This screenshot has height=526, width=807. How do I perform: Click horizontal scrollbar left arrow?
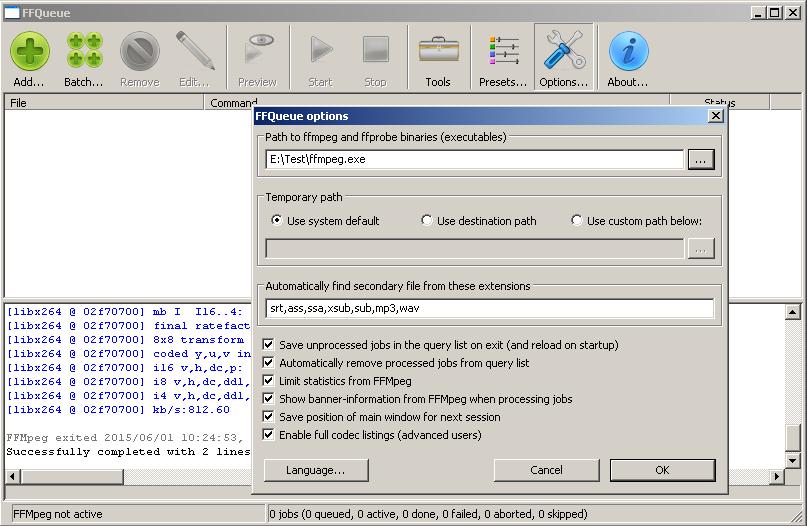click(13, 477)
